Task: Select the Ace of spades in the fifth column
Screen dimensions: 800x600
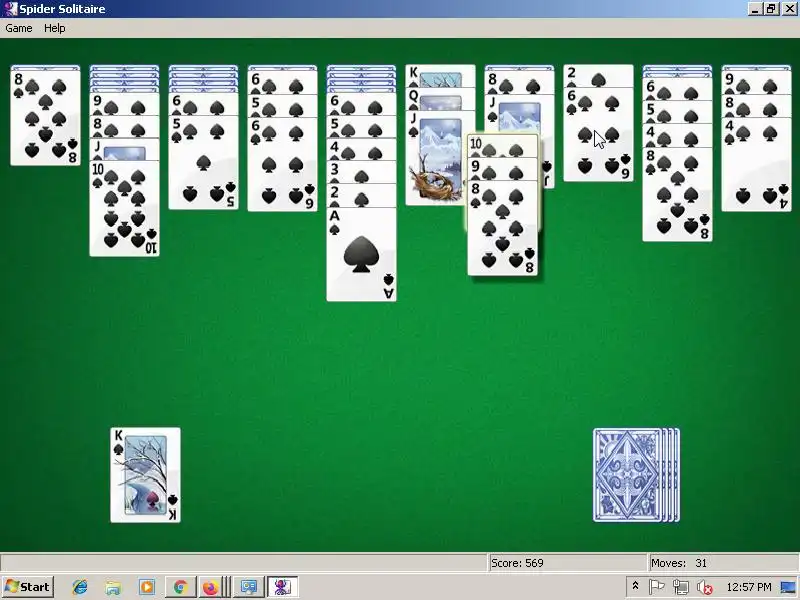Action: tap(361, 254)
